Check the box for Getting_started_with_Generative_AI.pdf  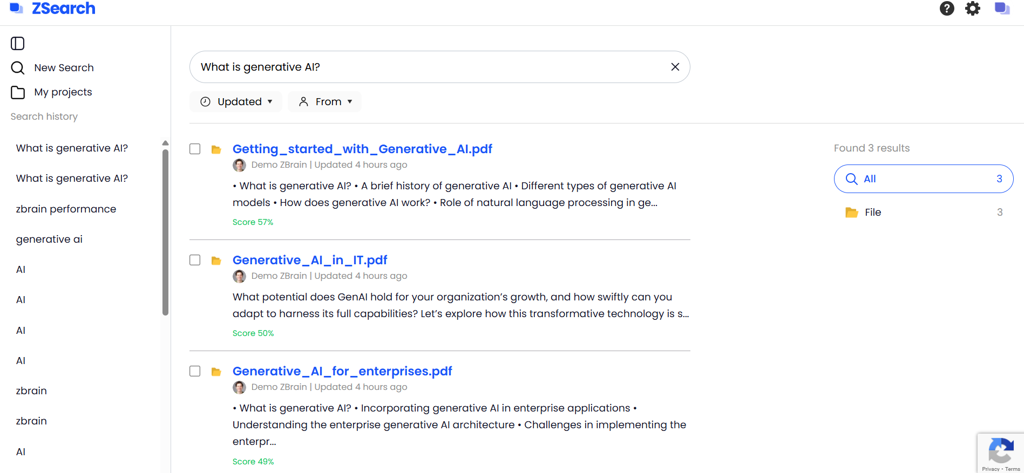coord(195,149)
